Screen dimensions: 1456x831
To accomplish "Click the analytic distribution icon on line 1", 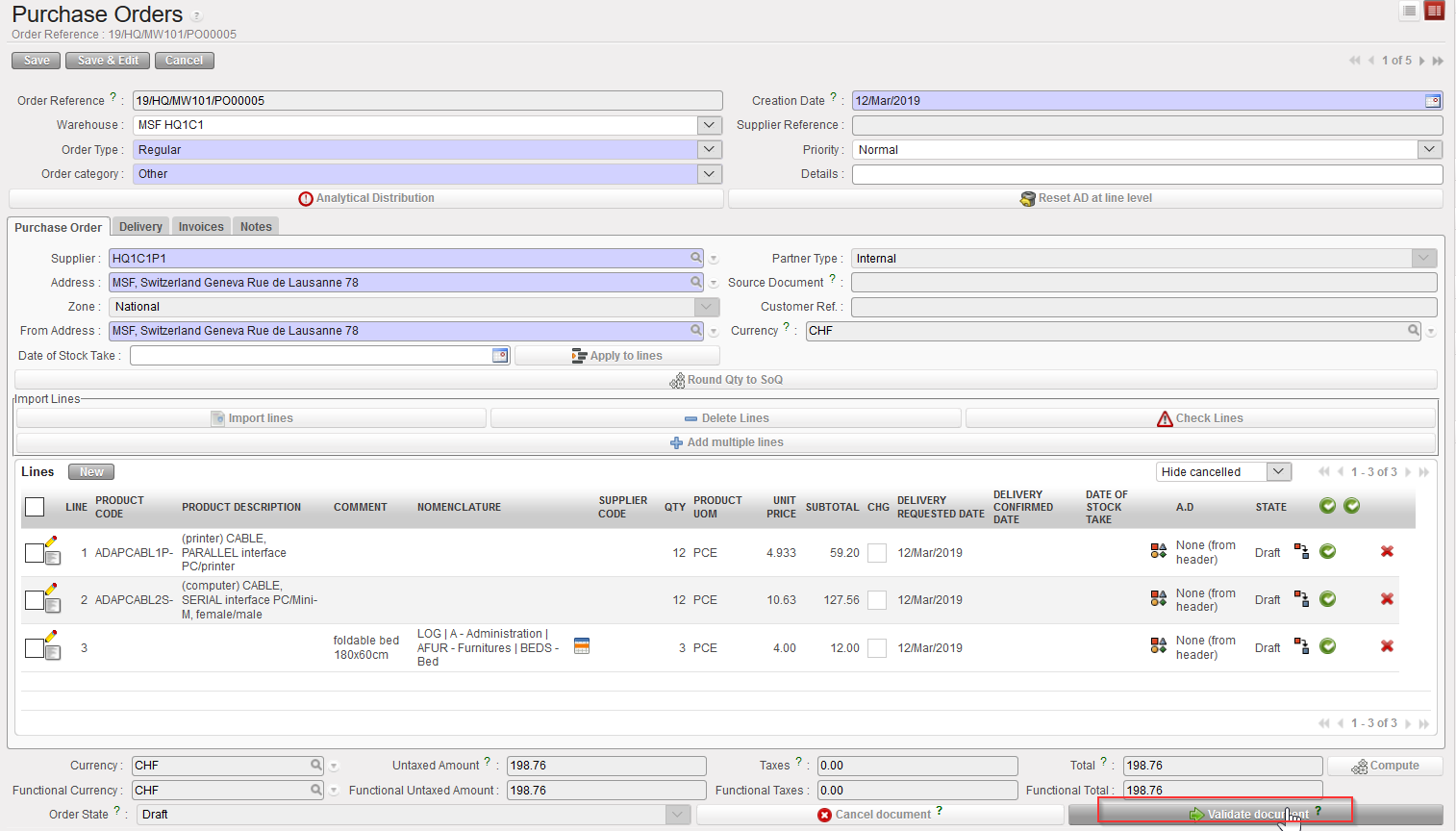I will 1158,552.
